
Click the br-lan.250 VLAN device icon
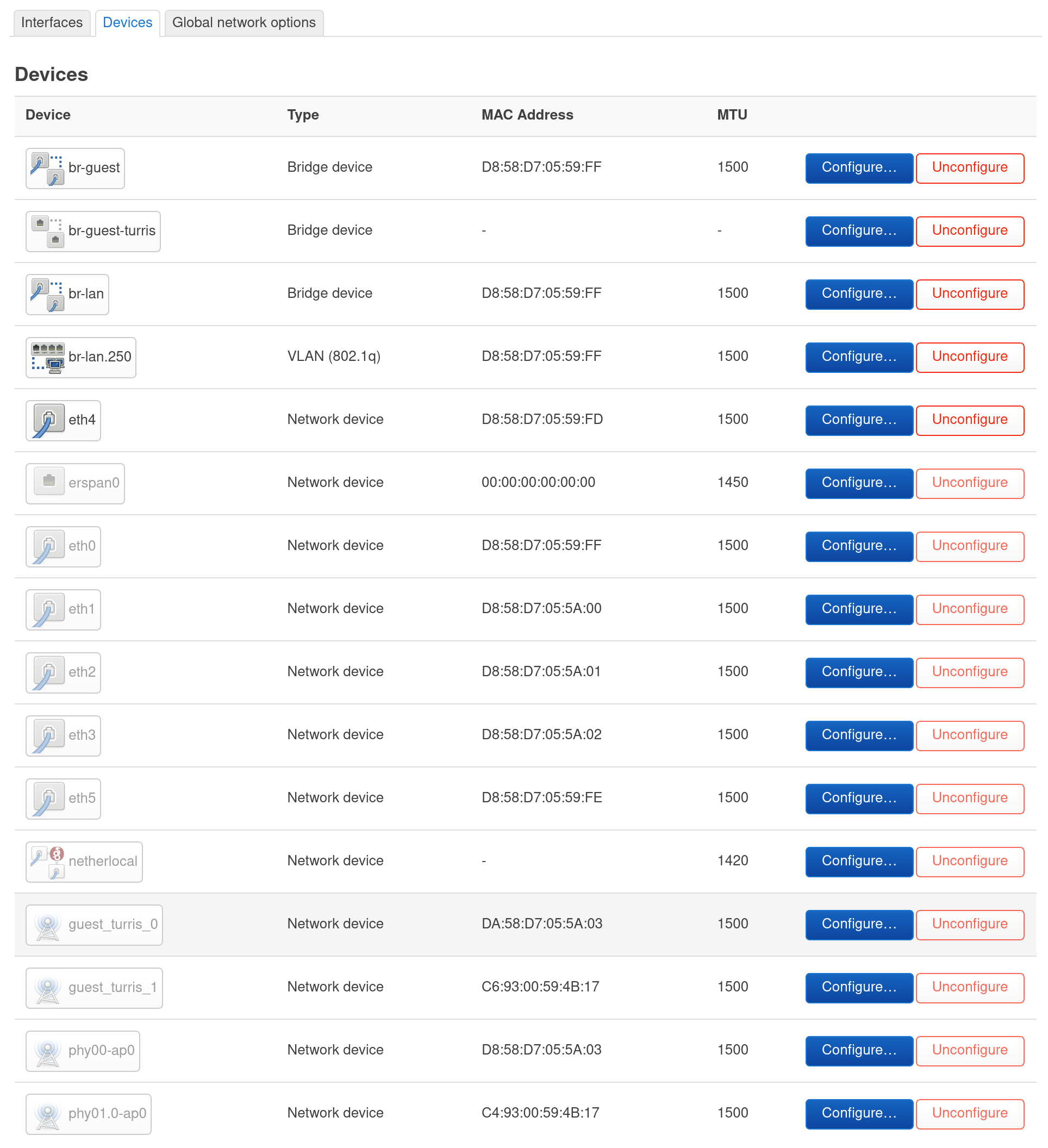pyautogui.click(x=48, y=357)
